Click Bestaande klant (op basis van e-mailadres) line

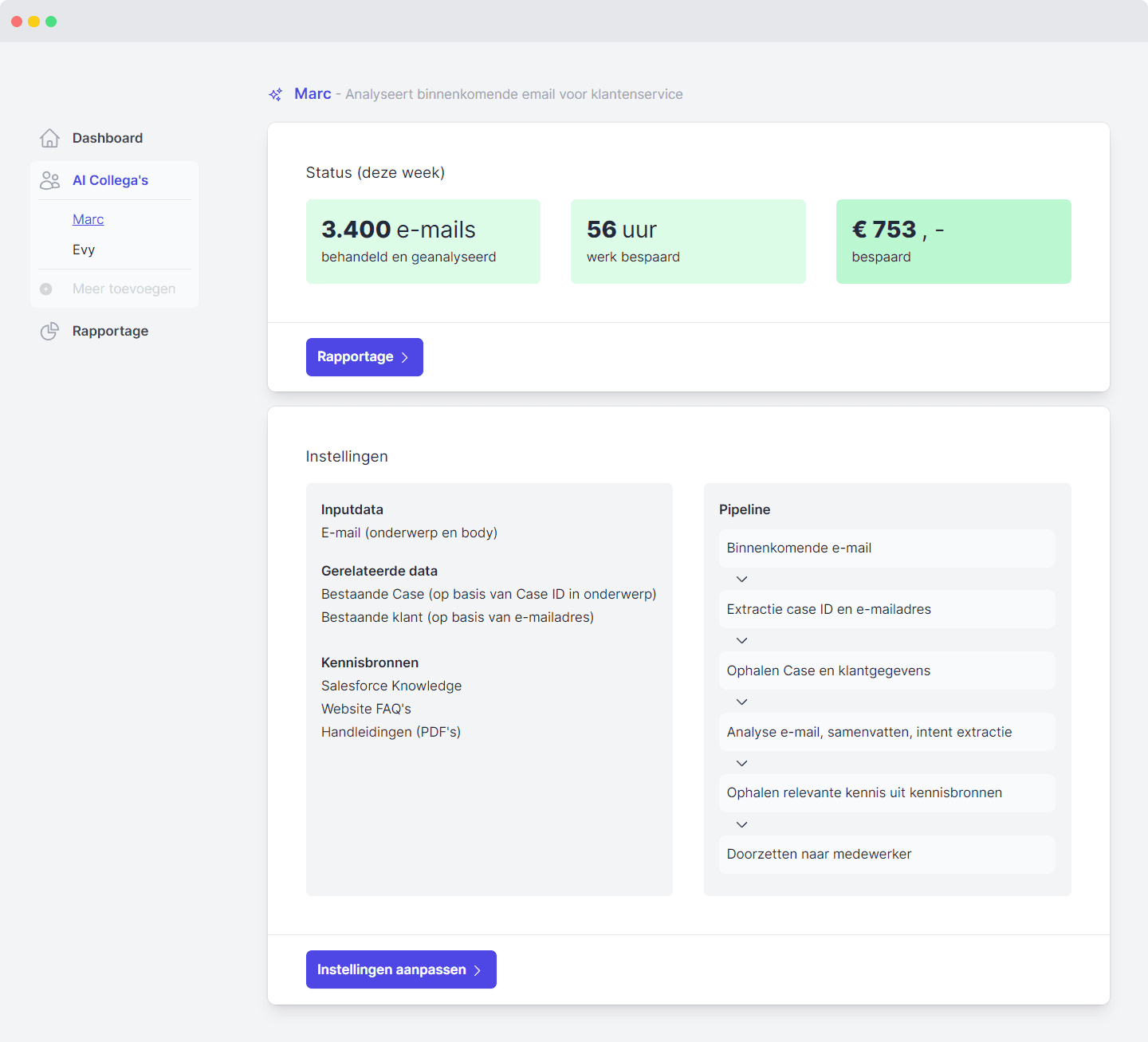458,617
